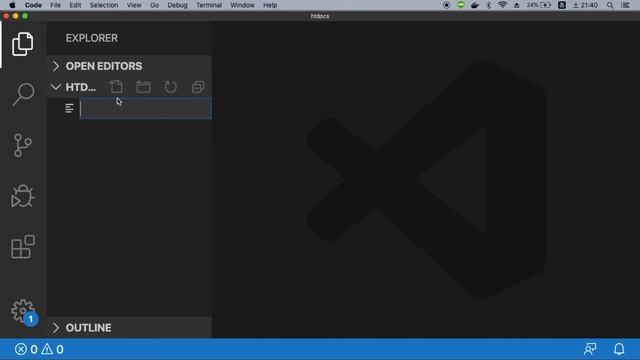
Task: Click the New Folder icon
Action: click(143, 87)
